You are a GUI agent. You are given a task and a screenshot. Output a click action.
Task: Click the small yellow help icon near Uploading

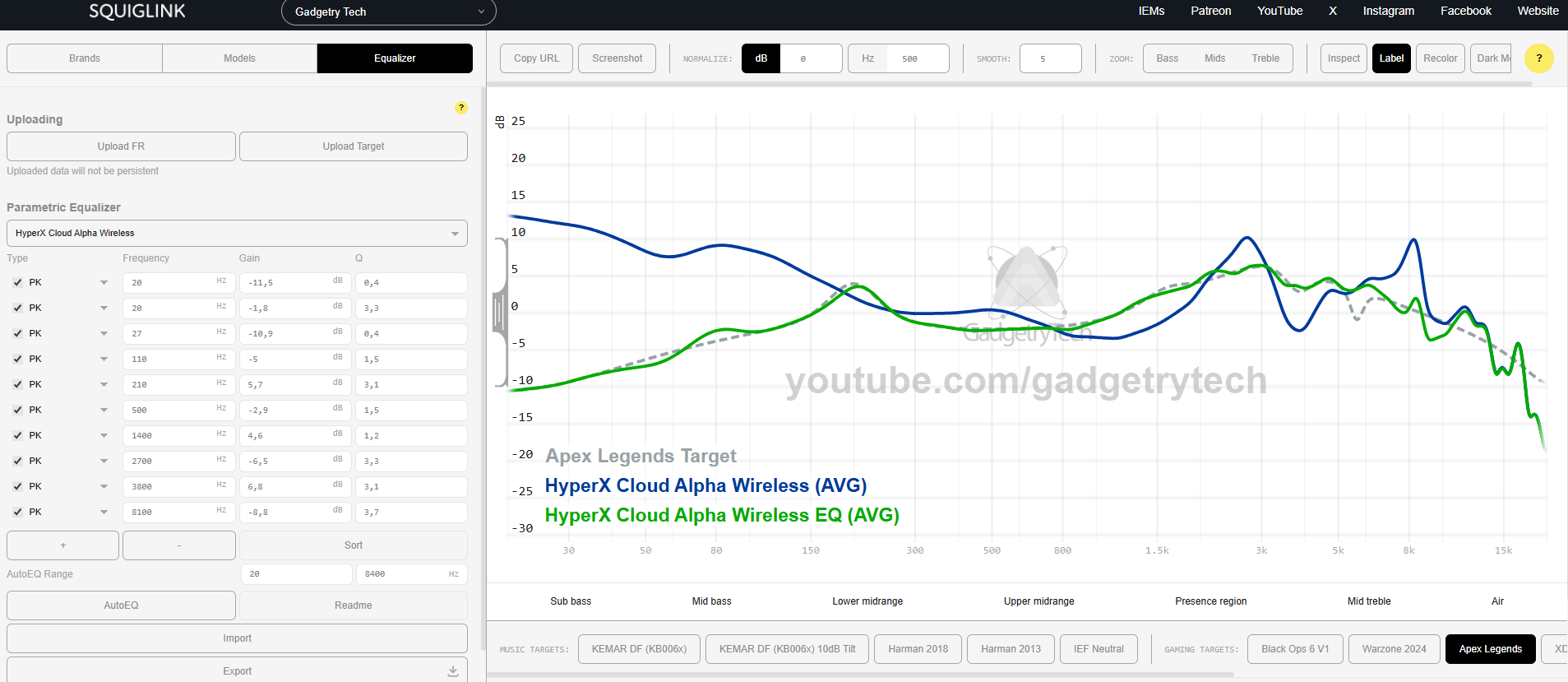[461, 108]
